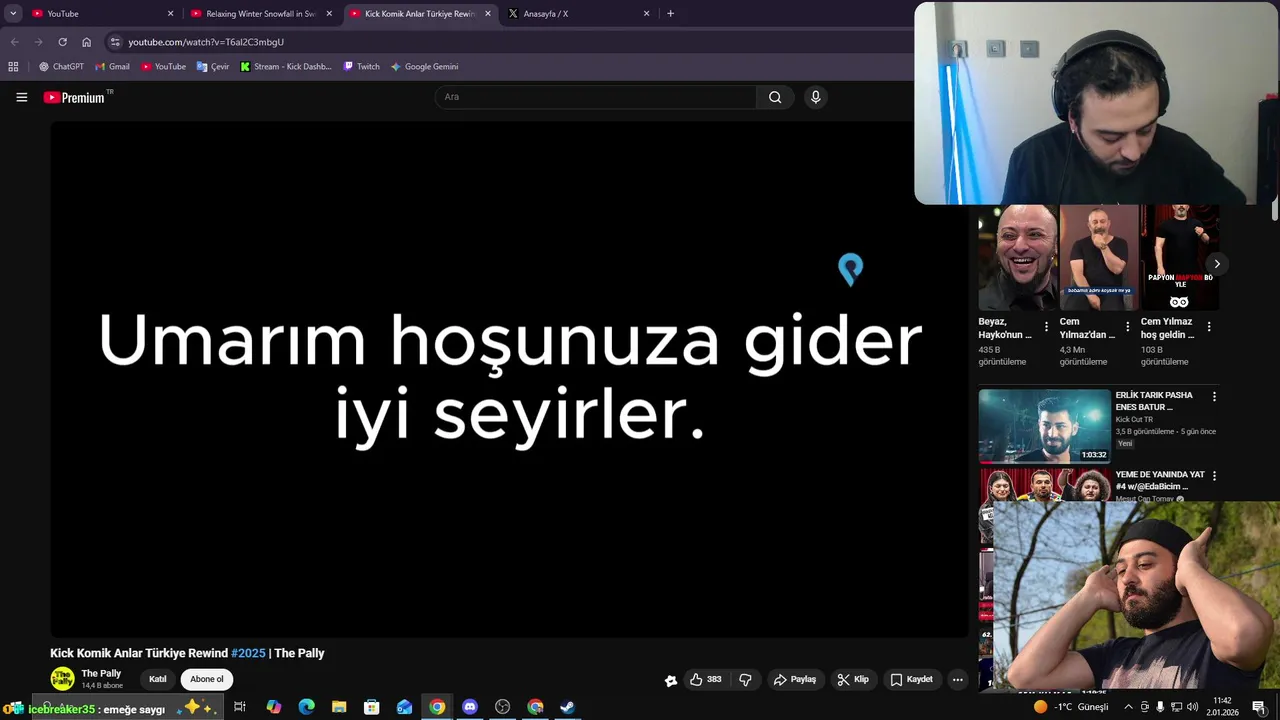
Task: Click the Katıl join button
Action: [158, 679]
